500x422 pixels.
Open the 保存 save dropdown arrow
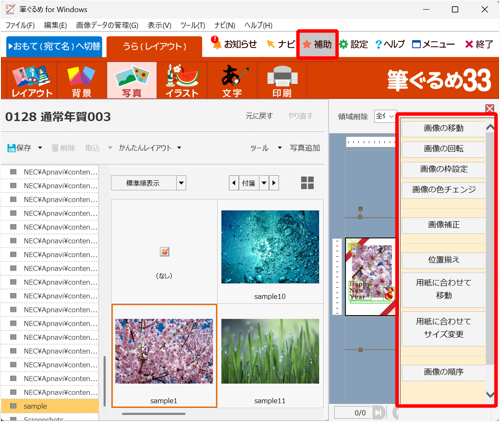(40, 148)
